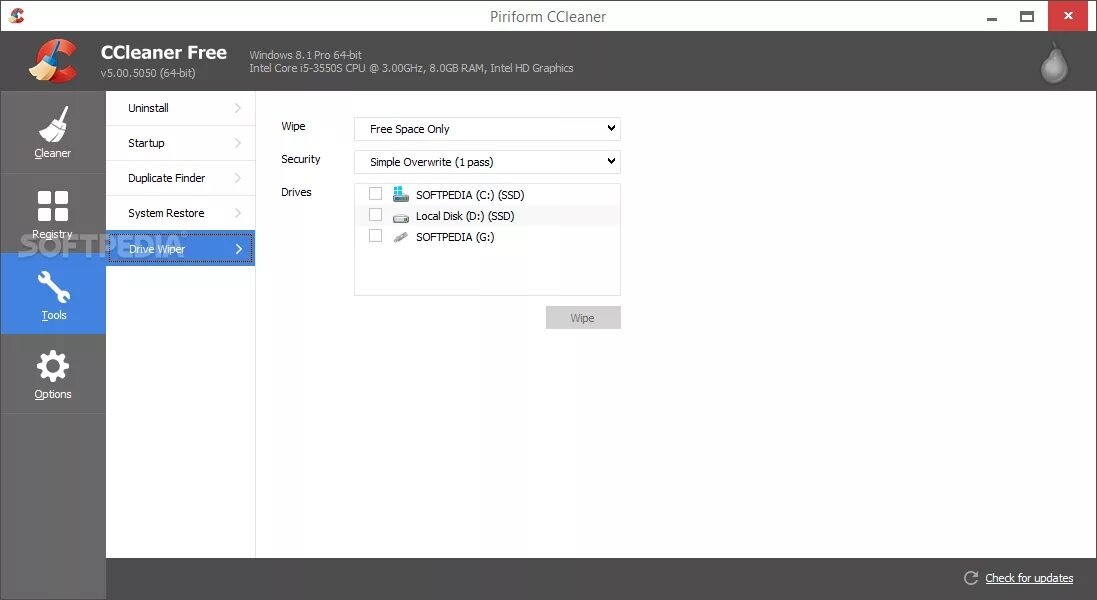Click the Drives label
Screen dimensions: 1097x600
[x=296, y=192]
